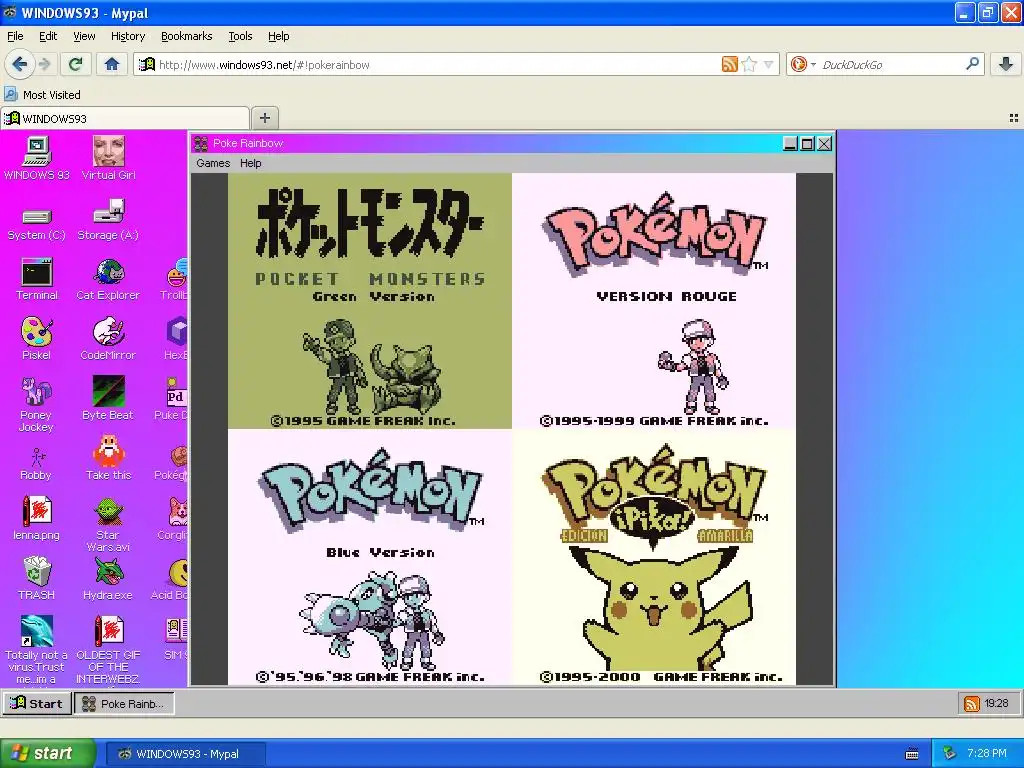This screenshot has width=1024, height=768.
Task: Open the browser Downloads arrow button
Action: (x=1006, y=64)
